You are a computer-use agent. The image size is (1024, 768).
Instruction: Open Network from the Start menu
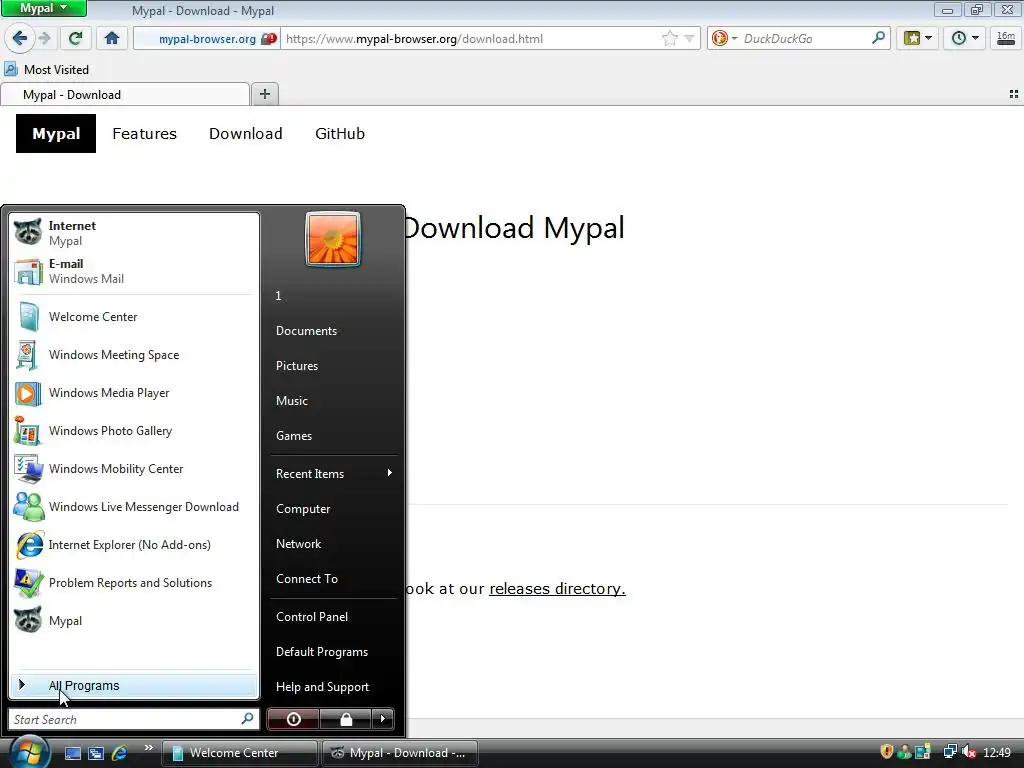[333, 543]
